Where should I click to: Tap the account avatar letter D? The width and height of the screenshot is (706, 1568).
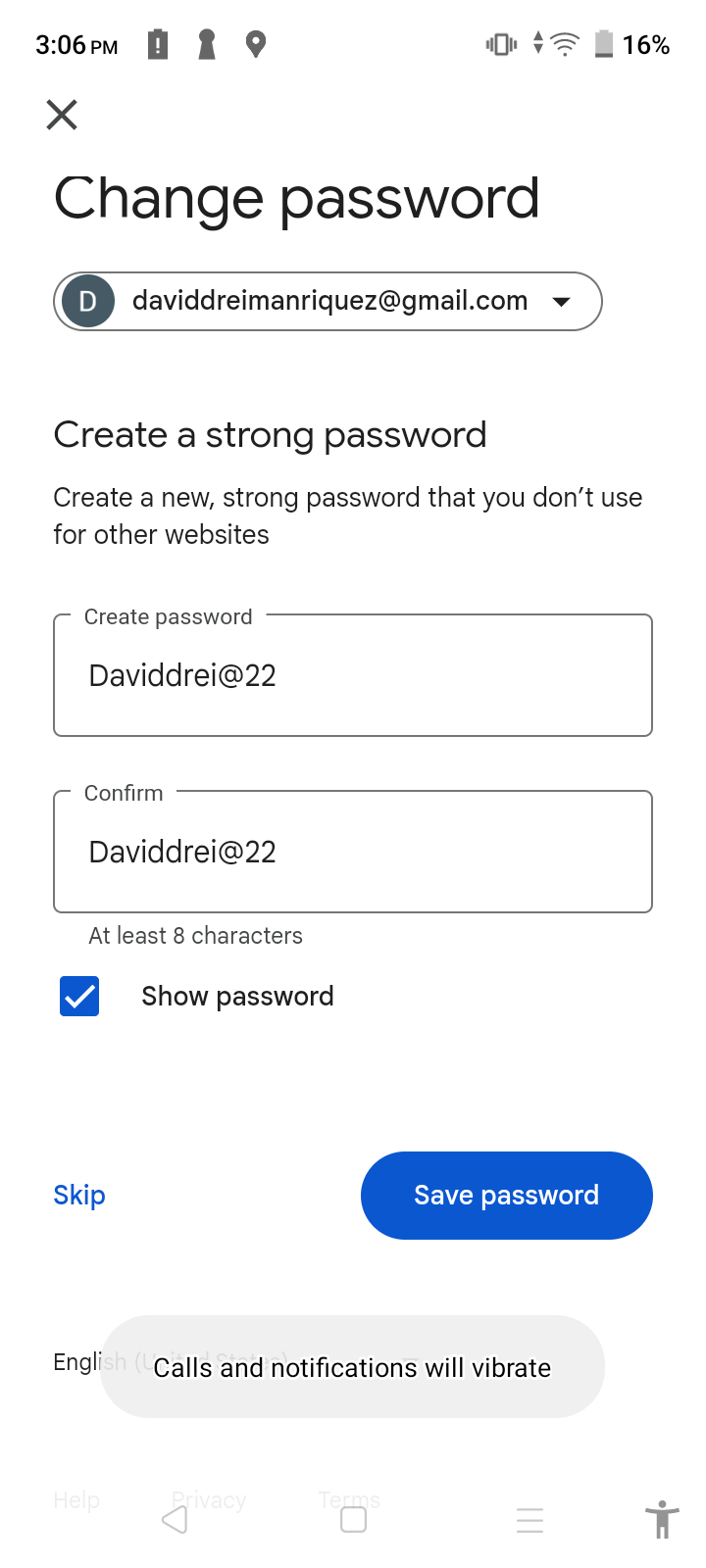[88, 301]
